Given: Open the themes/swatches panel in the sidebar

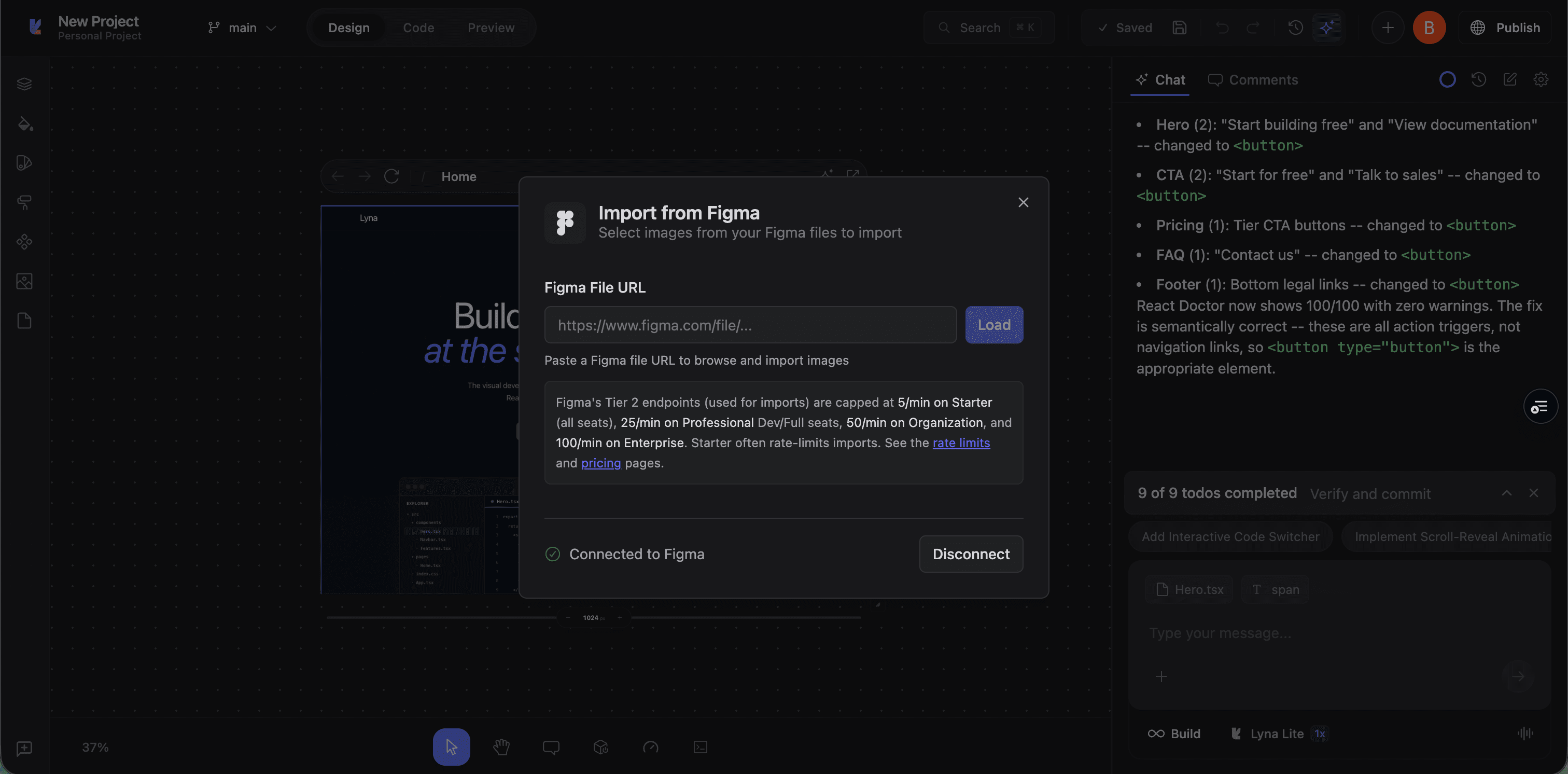Looking at the screenshot, I should (24, 162).
